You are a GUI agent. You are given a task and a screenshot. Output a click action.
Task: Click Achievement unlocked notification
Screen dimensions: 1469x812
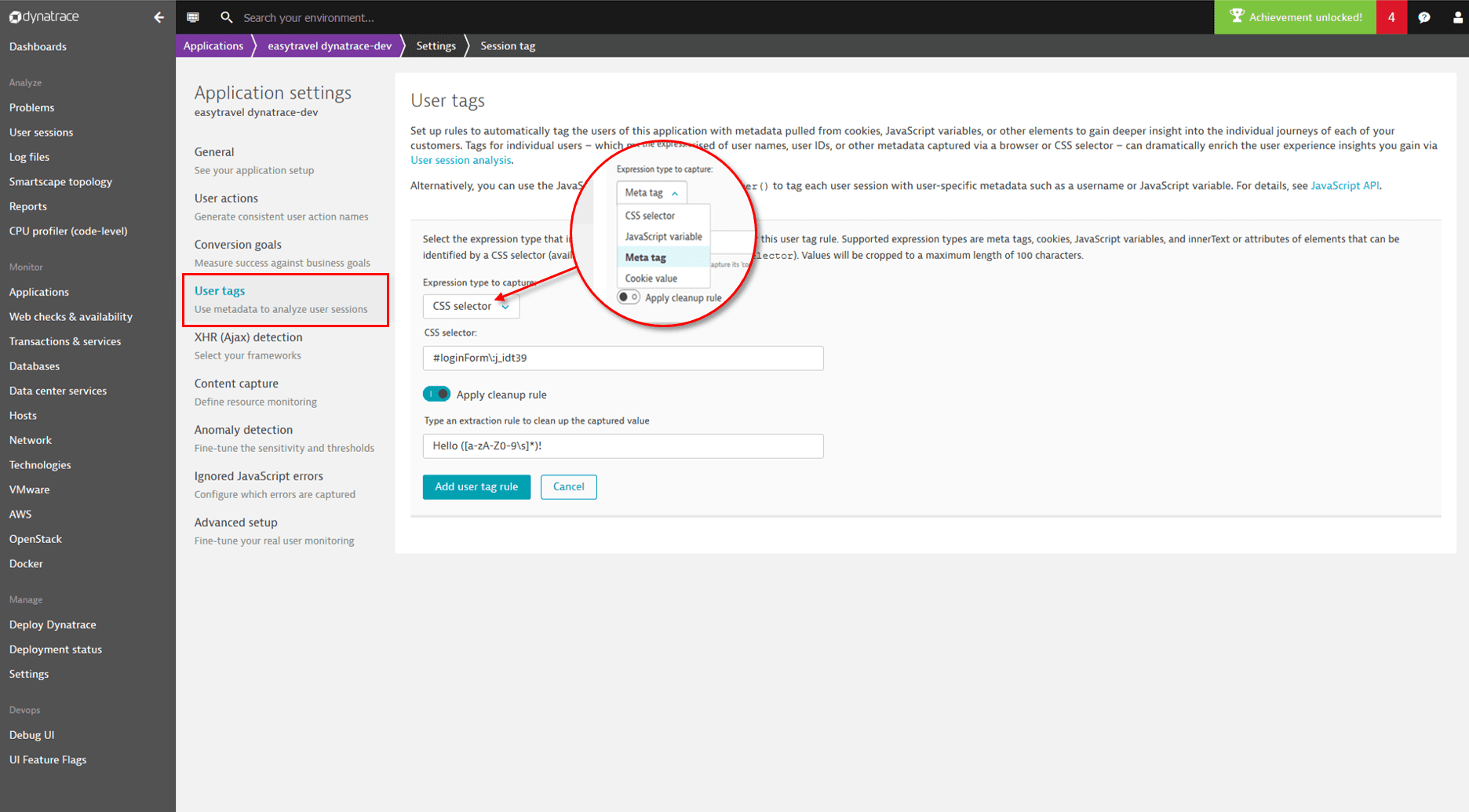tap(1296, 16)
